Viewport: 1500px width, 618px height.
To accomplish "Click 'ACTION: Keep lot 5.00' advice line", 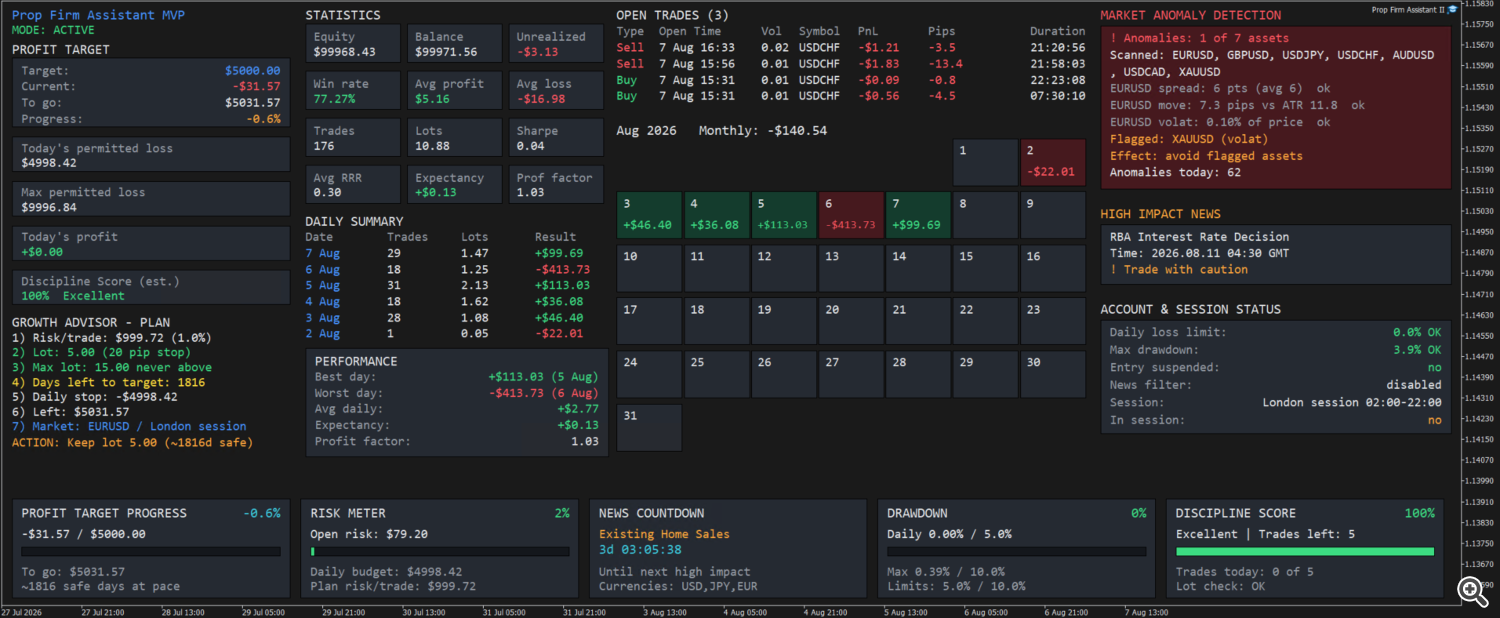I will click(x=132, y=442).
